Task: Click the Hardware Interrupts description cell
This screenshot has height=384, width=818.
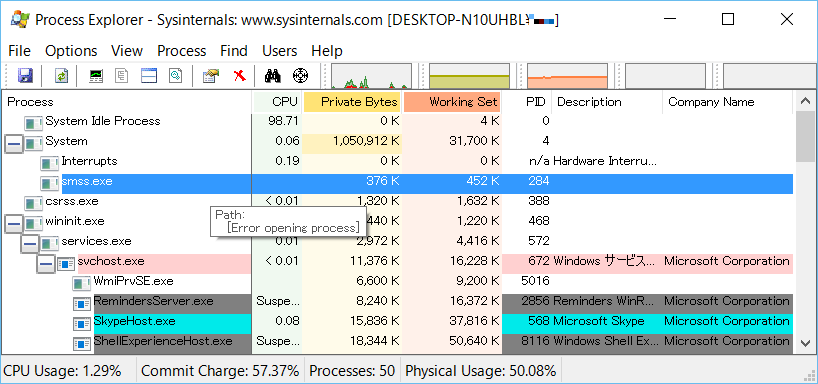Action: pos(605,163)
